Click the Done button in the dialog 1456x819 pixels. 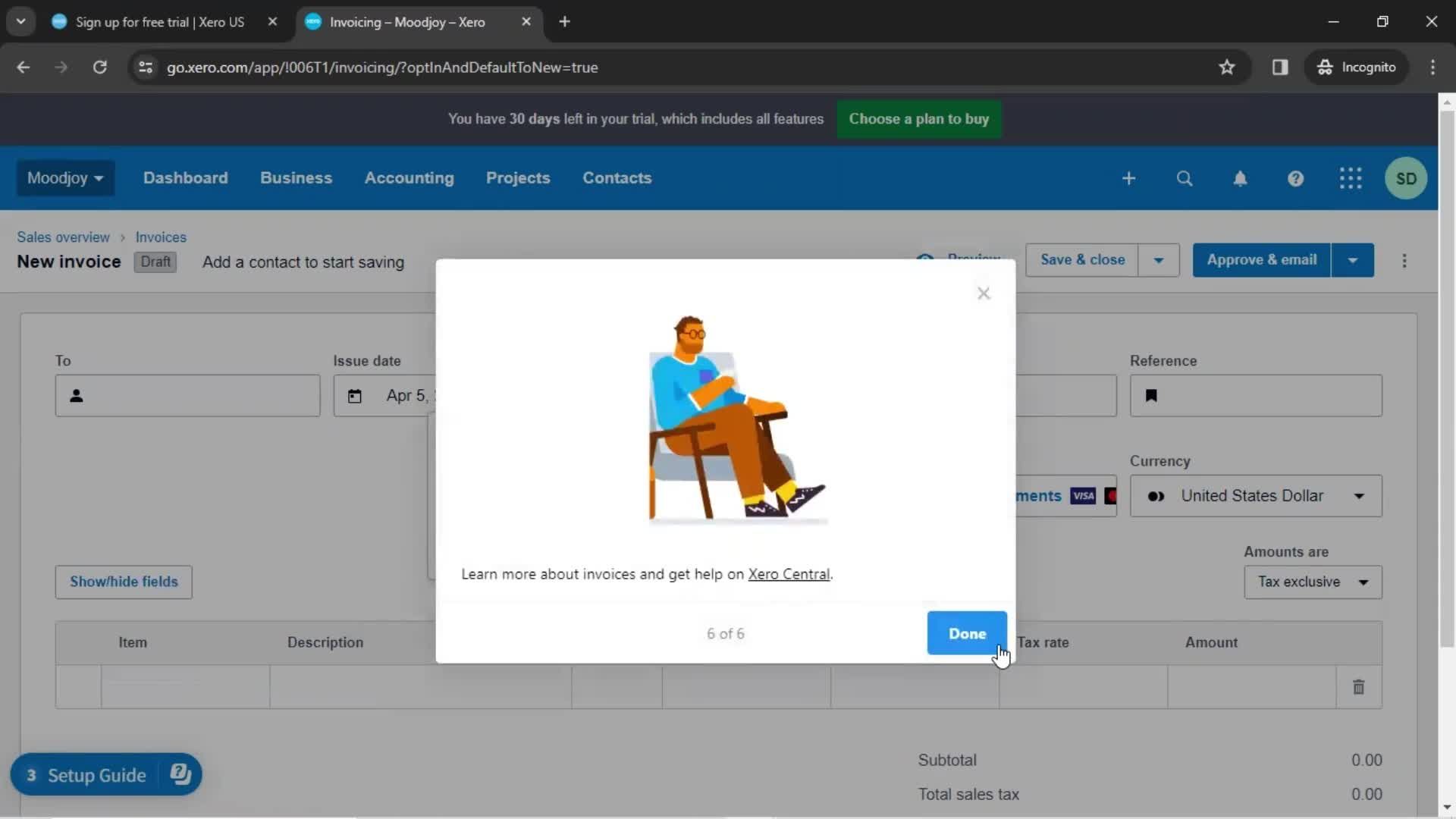(967, 633)
